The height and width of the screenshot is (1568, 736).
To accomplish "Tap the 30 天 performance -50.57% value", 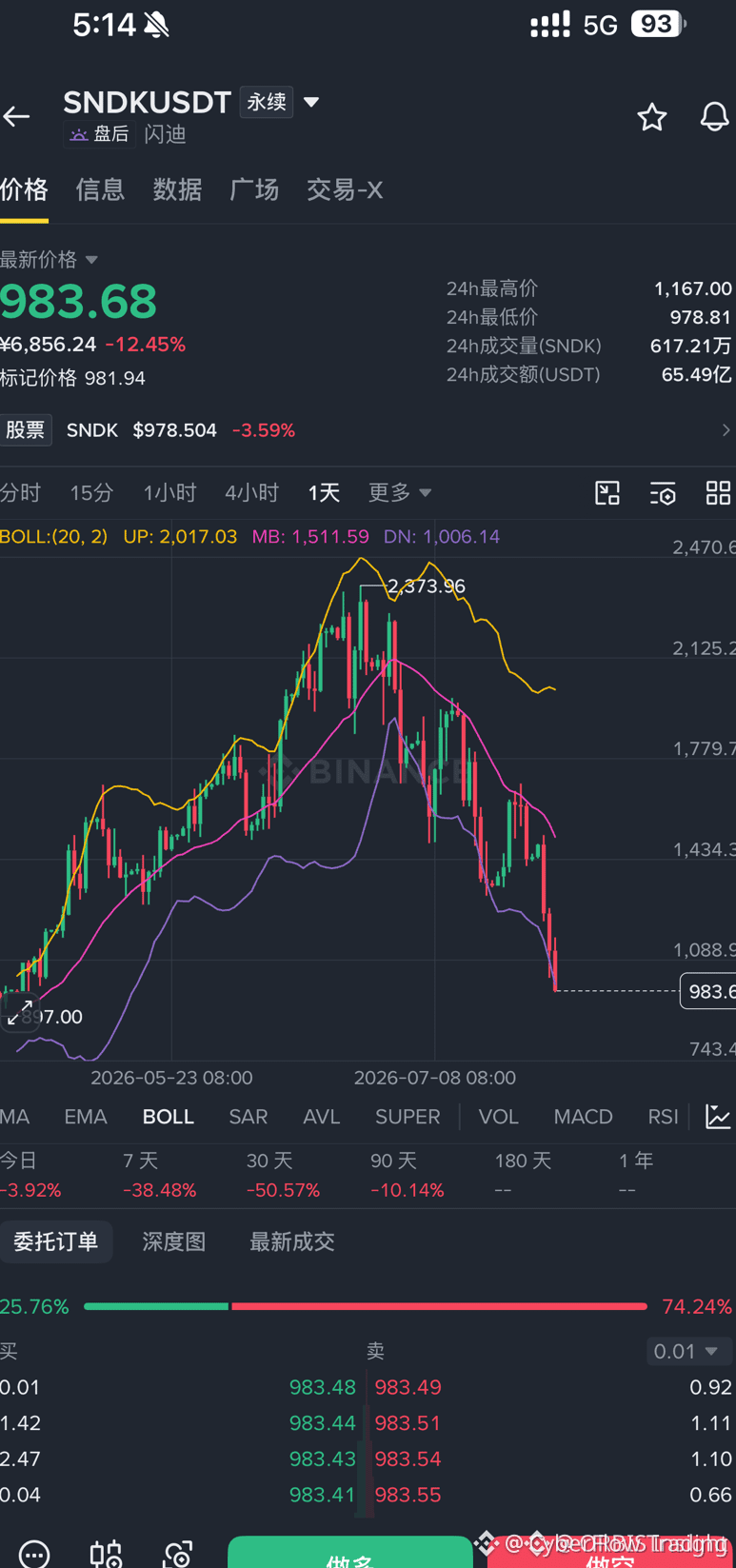I will [283, 1190].
